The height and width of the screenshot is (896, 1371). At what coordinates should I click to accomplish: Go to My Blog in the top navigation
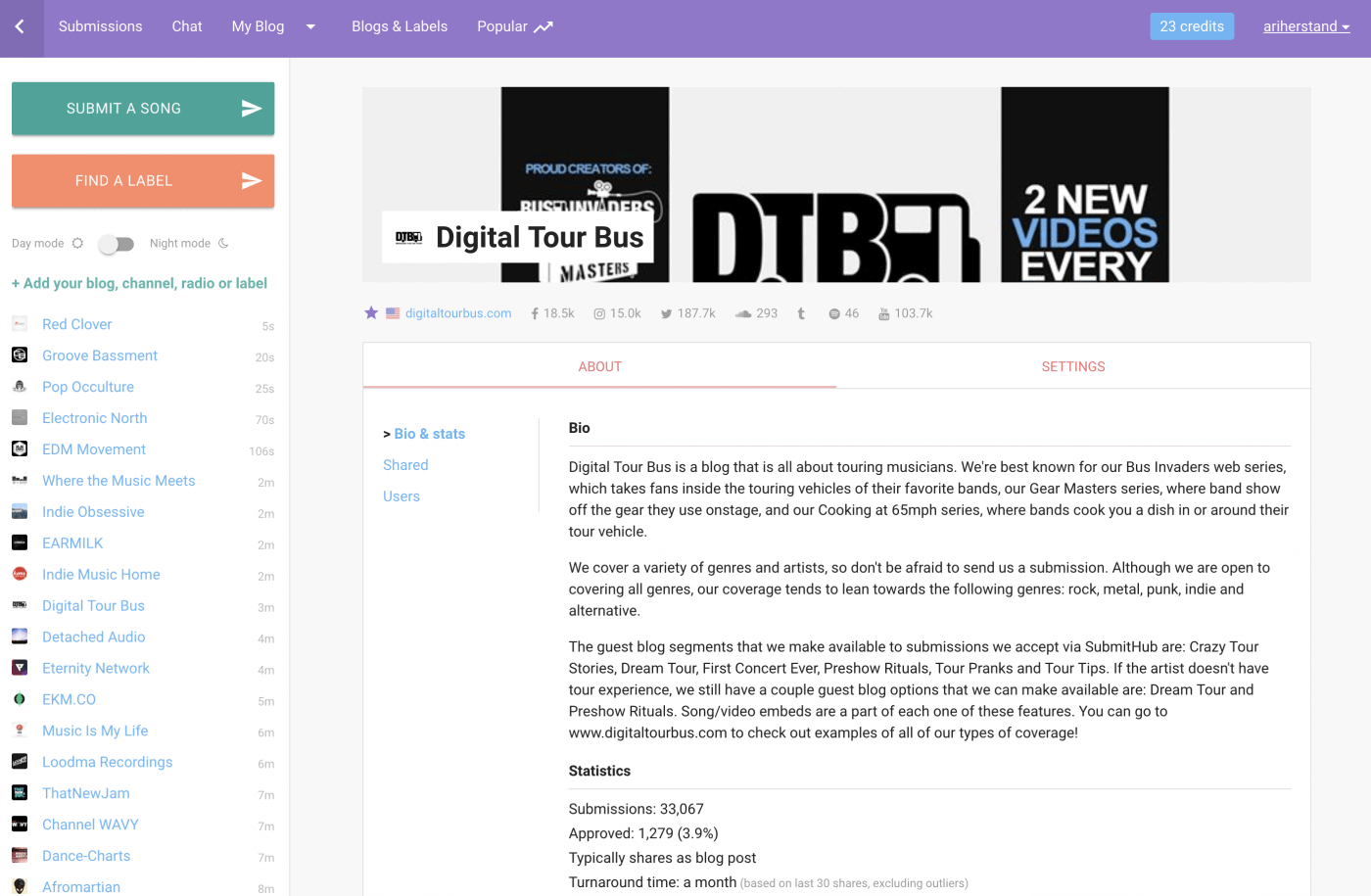pyautogui.click(x=258, y=26)
